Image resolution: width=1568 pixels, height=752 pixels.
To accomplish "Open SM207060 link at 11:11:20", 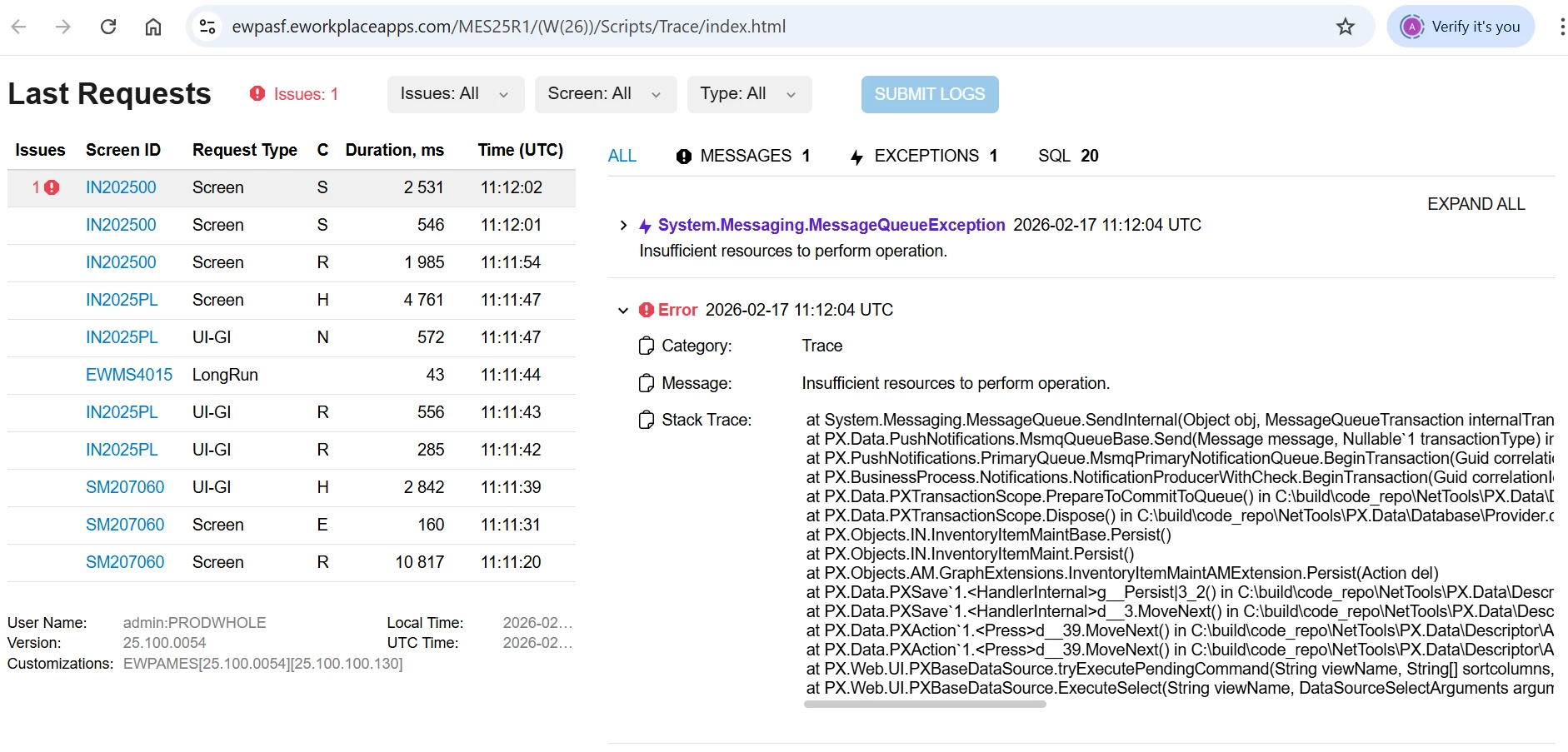I will click(x=125, y=562).
